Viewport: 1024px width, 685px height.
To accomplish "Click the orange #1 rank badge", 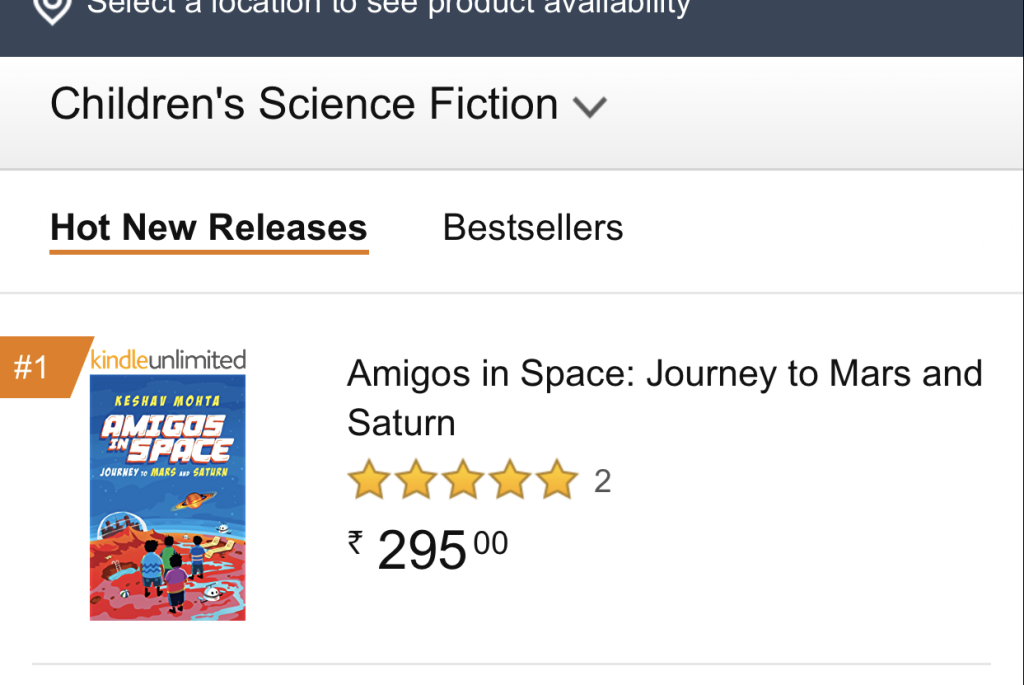I will (x=32, y=368).
